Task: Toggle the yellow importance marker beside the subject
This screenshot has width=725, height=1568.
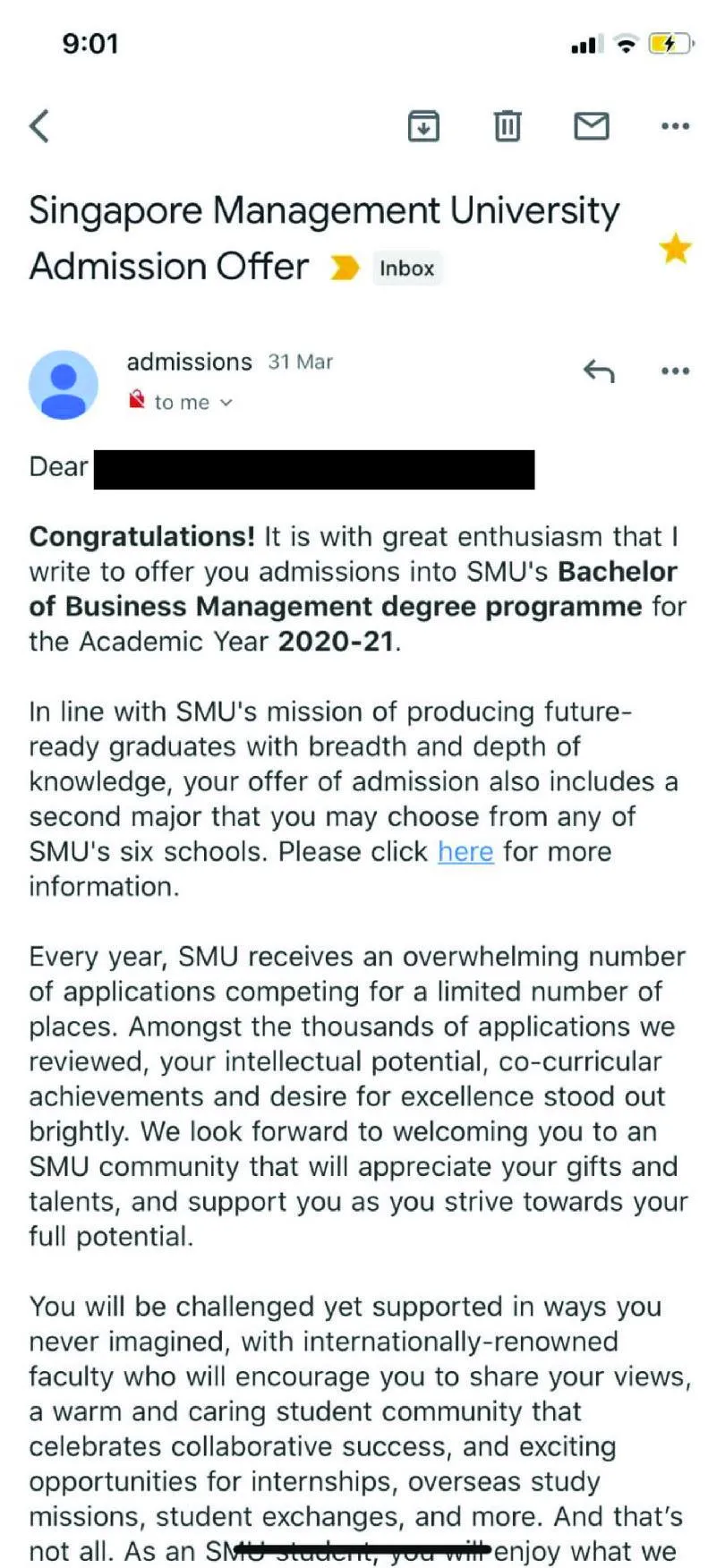Action: pos(345,268)
